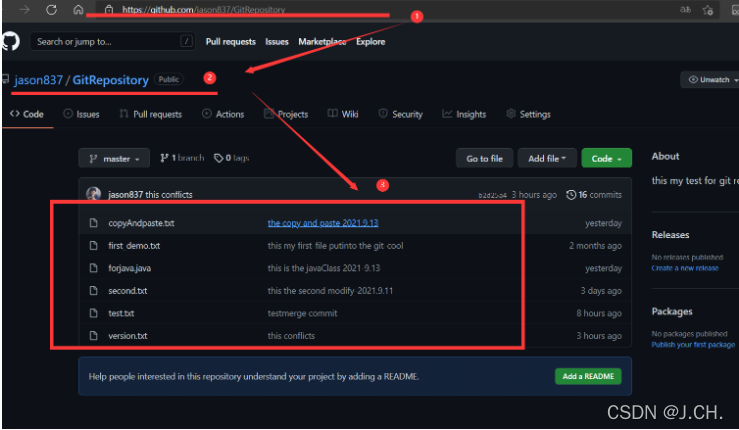Add page to favorites star icon

click(707, 10)
